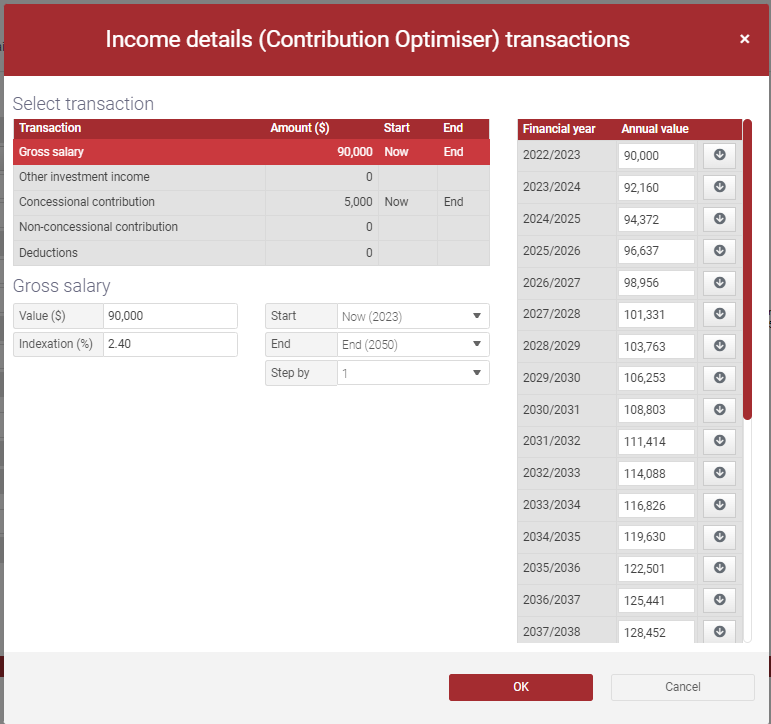Click the Amount ($) column header
The height and width of the screenshot is (724, 771).
point(299,128)
